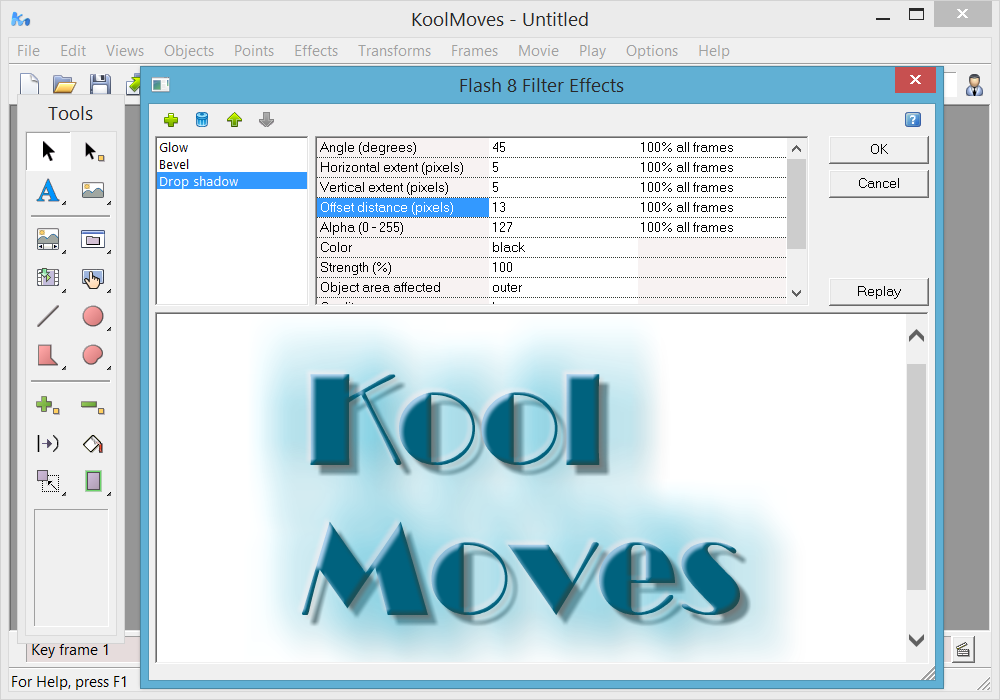1000x700 pixels.
Task: Select the delete point minus tool
Action: pyautogui.click(x=93, y=405)
